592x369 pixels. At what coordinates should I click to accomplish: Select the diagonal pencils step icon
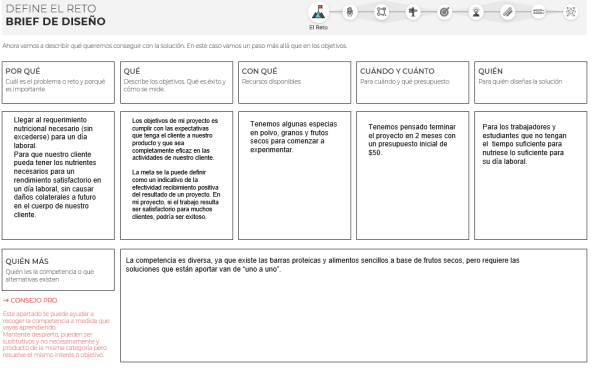tap(507, 12)
